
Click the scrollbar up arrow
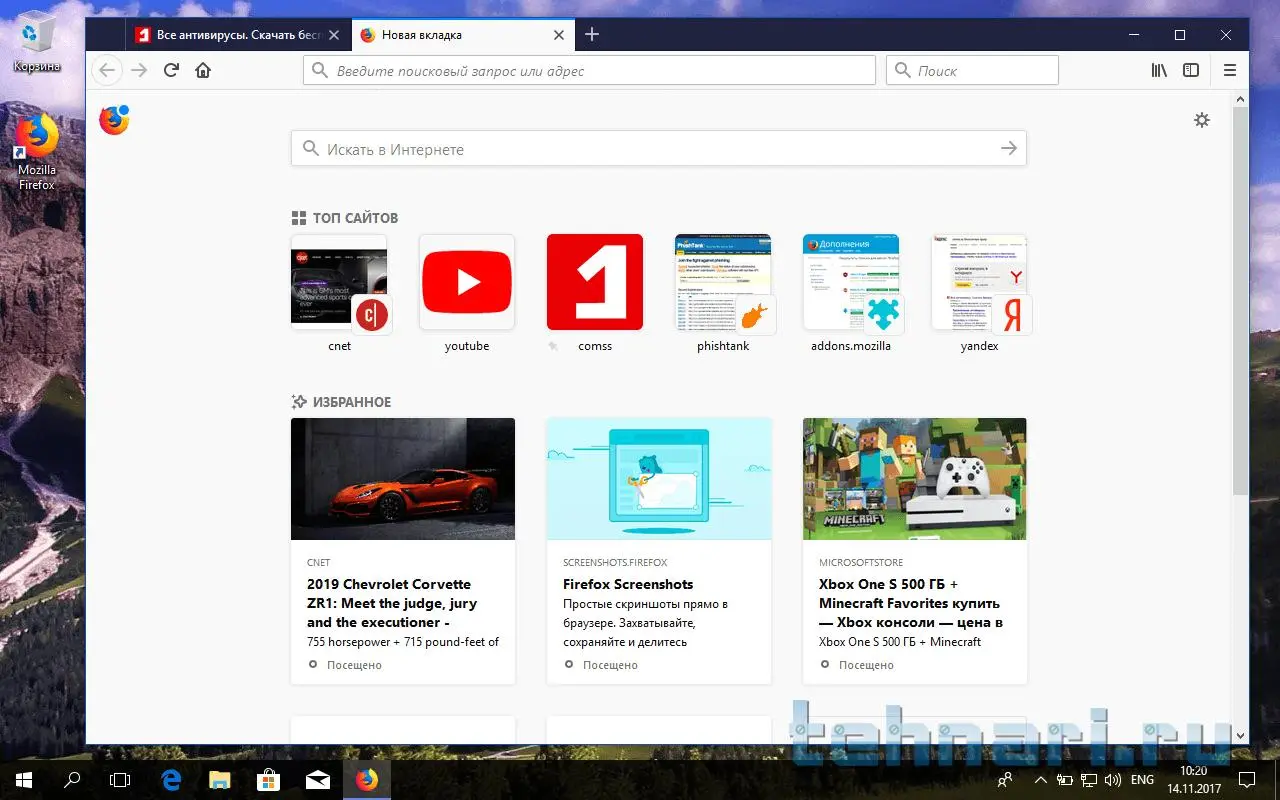(x=1240, y=99)
